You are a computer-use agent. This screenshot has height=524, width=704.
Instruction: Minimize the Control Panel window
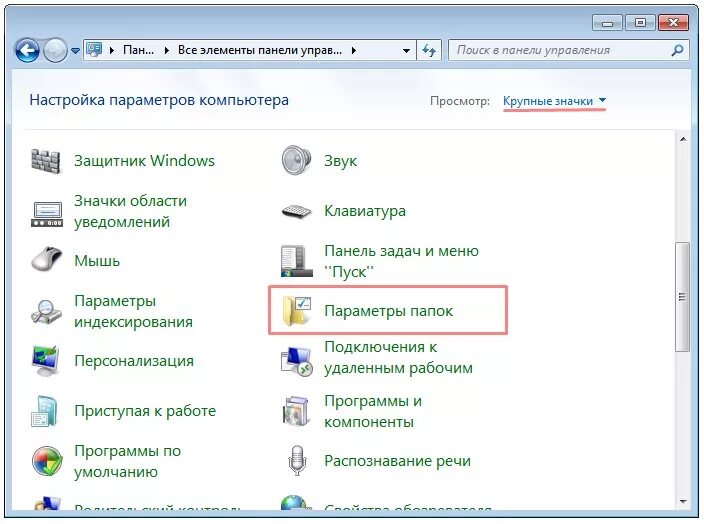[x=607, y=22]
